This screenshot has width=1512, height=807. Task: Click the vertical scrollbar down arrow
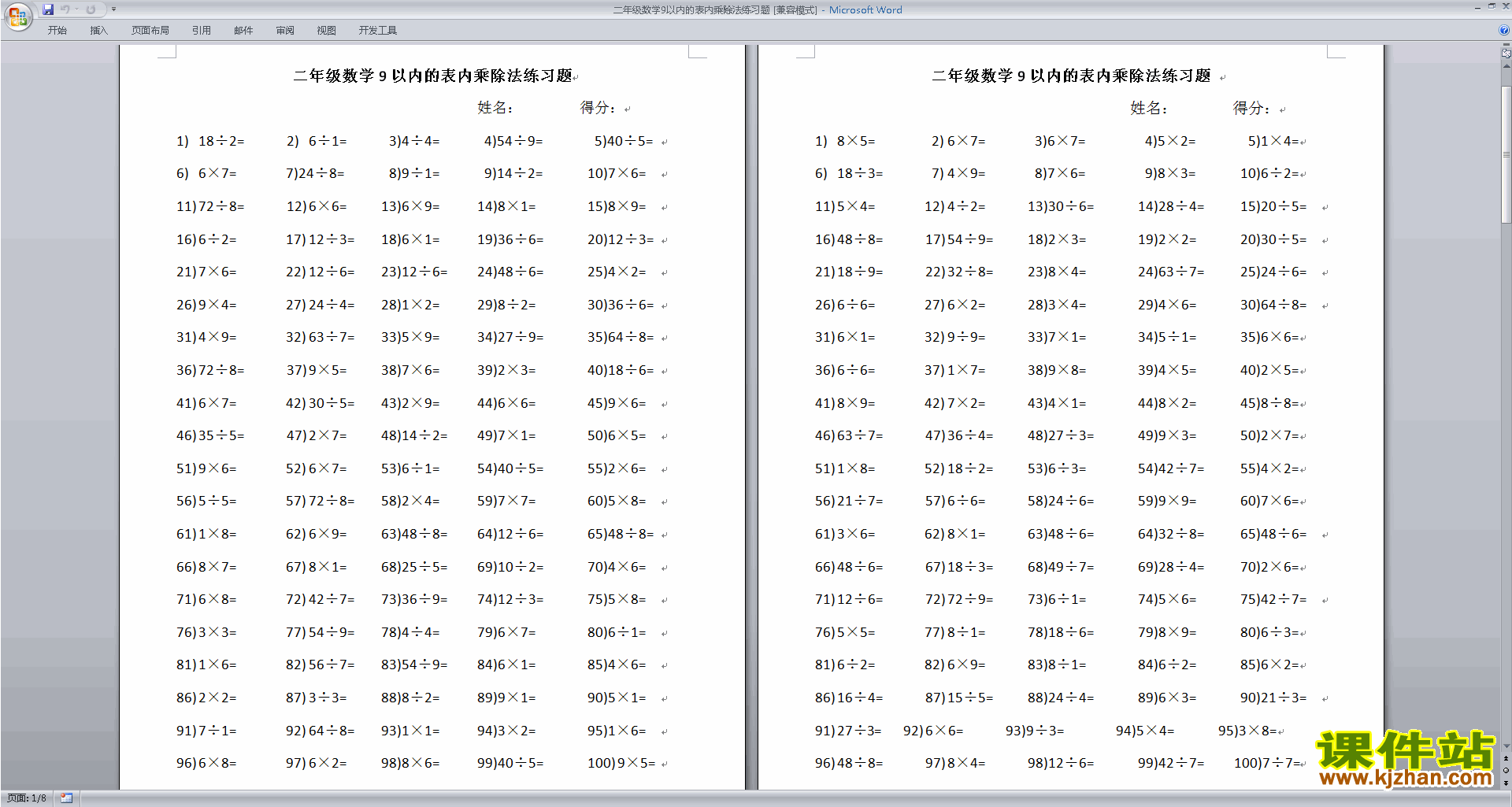(1506, 746)
